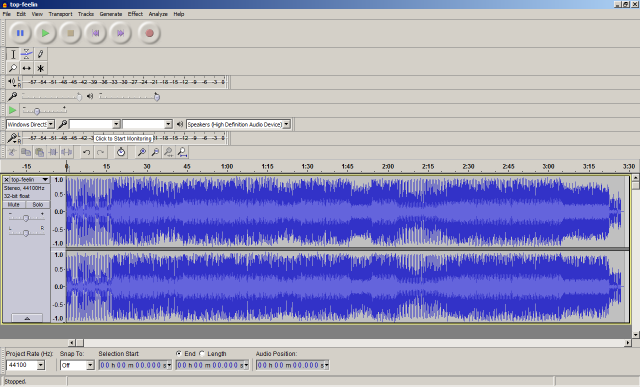The height and width of the screenshot is (387, 640).
Task: Click the Sync-Lock clock icon
Action: tap(121, 152)
